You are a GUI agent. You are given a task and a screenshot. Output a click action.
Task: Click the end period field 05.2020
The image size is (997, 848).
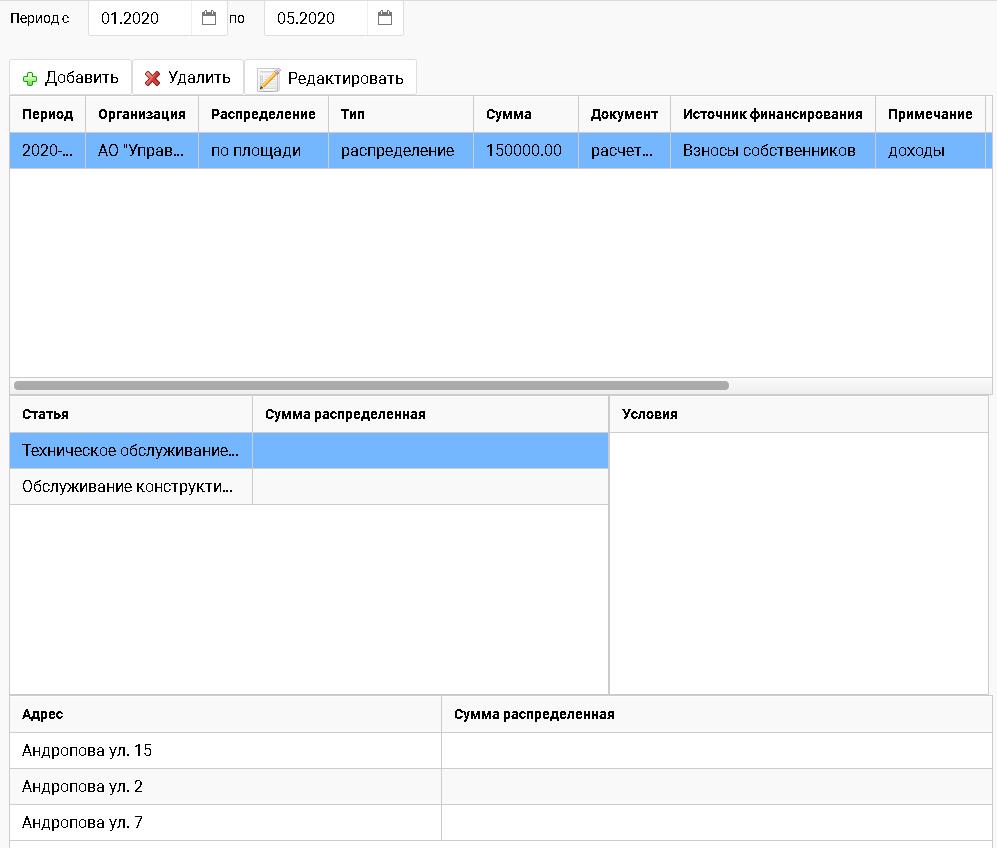(316, 18)
